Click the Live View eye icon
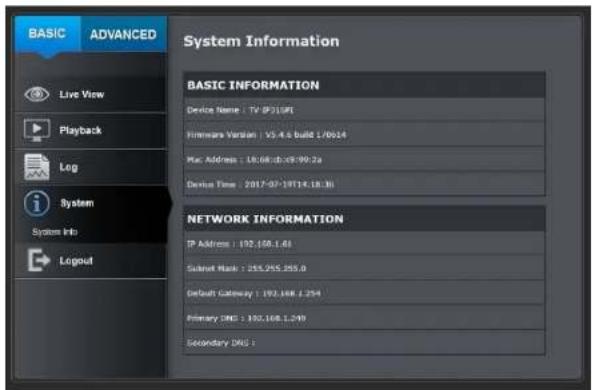This screenshot has height=390, width=592. (37, 94)
